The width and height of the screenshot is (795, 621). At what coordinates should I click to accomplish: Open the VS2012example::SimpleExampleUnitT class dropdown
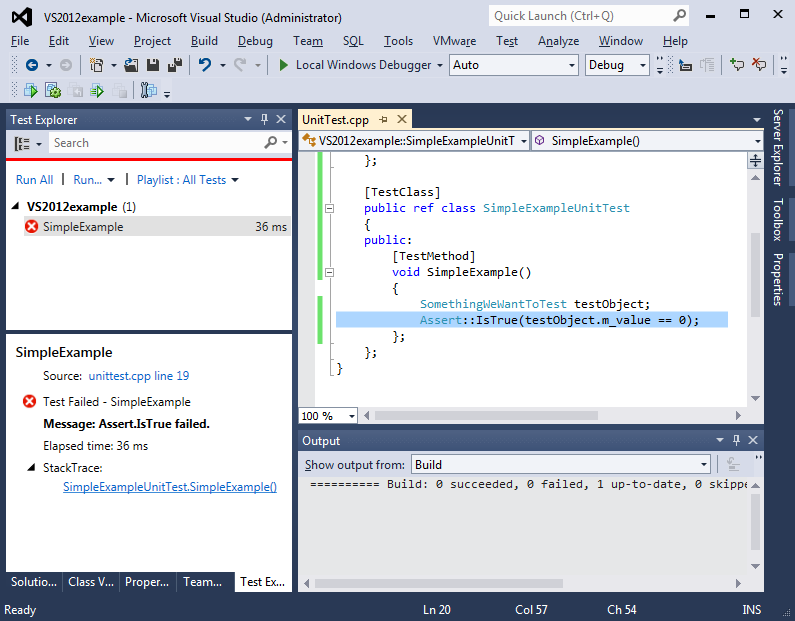tap(414, 141)
